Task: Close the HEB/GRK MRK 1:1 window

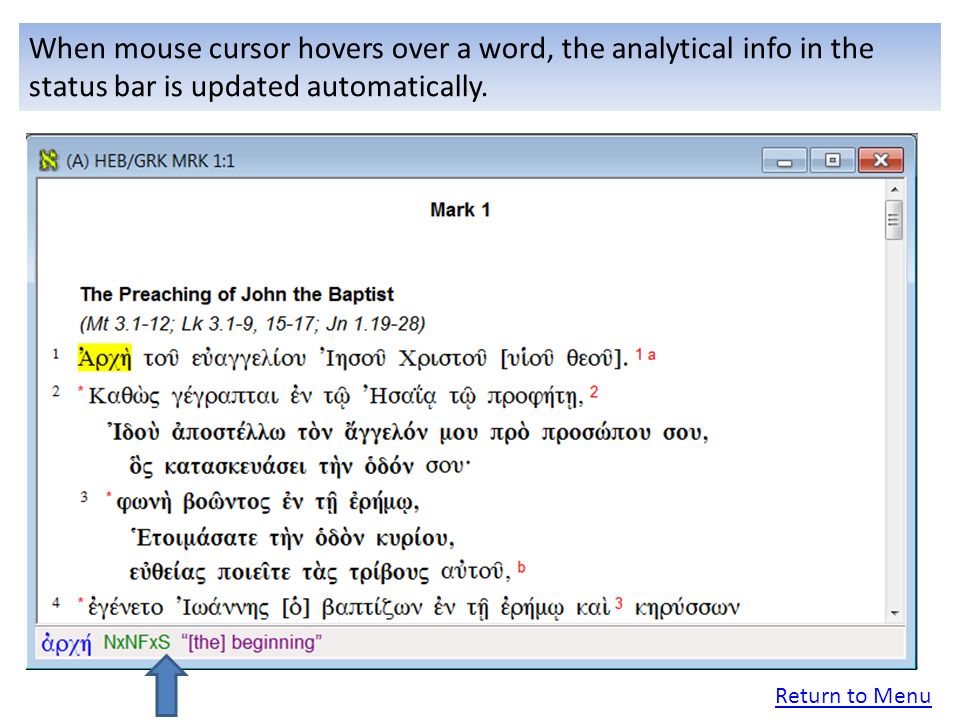Action: click(x=880, y=160)
